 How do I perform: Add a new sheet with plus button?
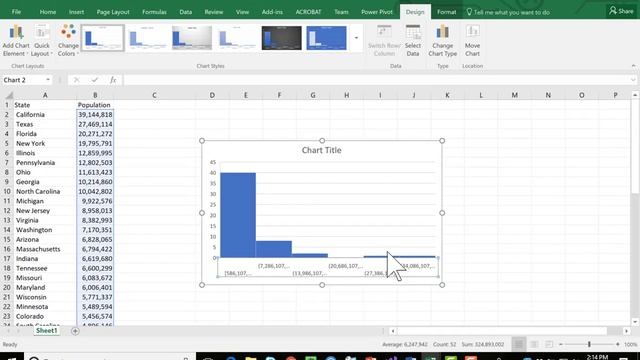[75, 331]
